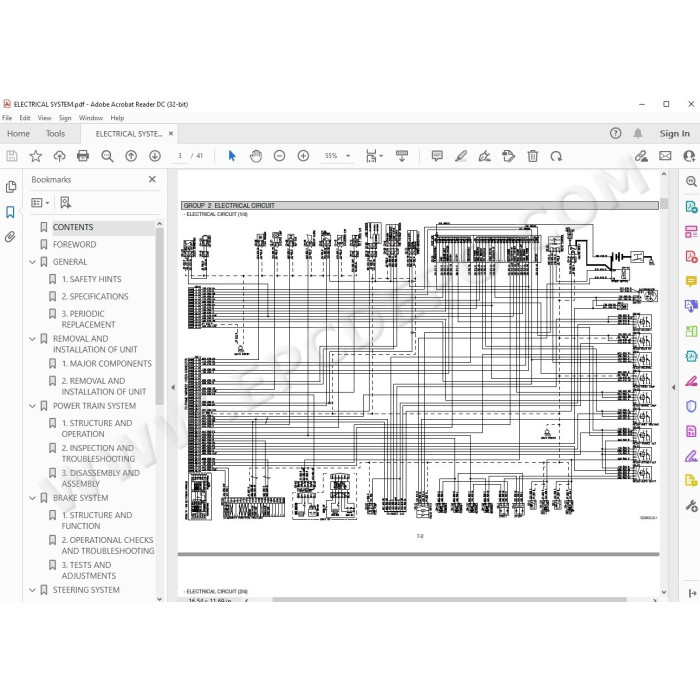Viewport: 700px width, 700px height.
Task: Open Page Thumbnails panel icon
Action: click(11, 187)
